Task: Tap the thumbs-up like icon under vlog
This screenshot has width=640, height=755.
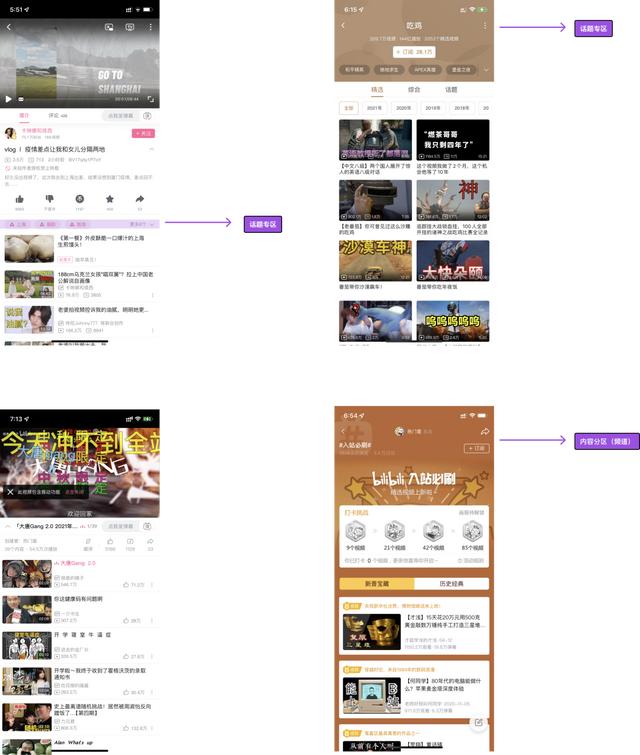Action: [19, 200]
